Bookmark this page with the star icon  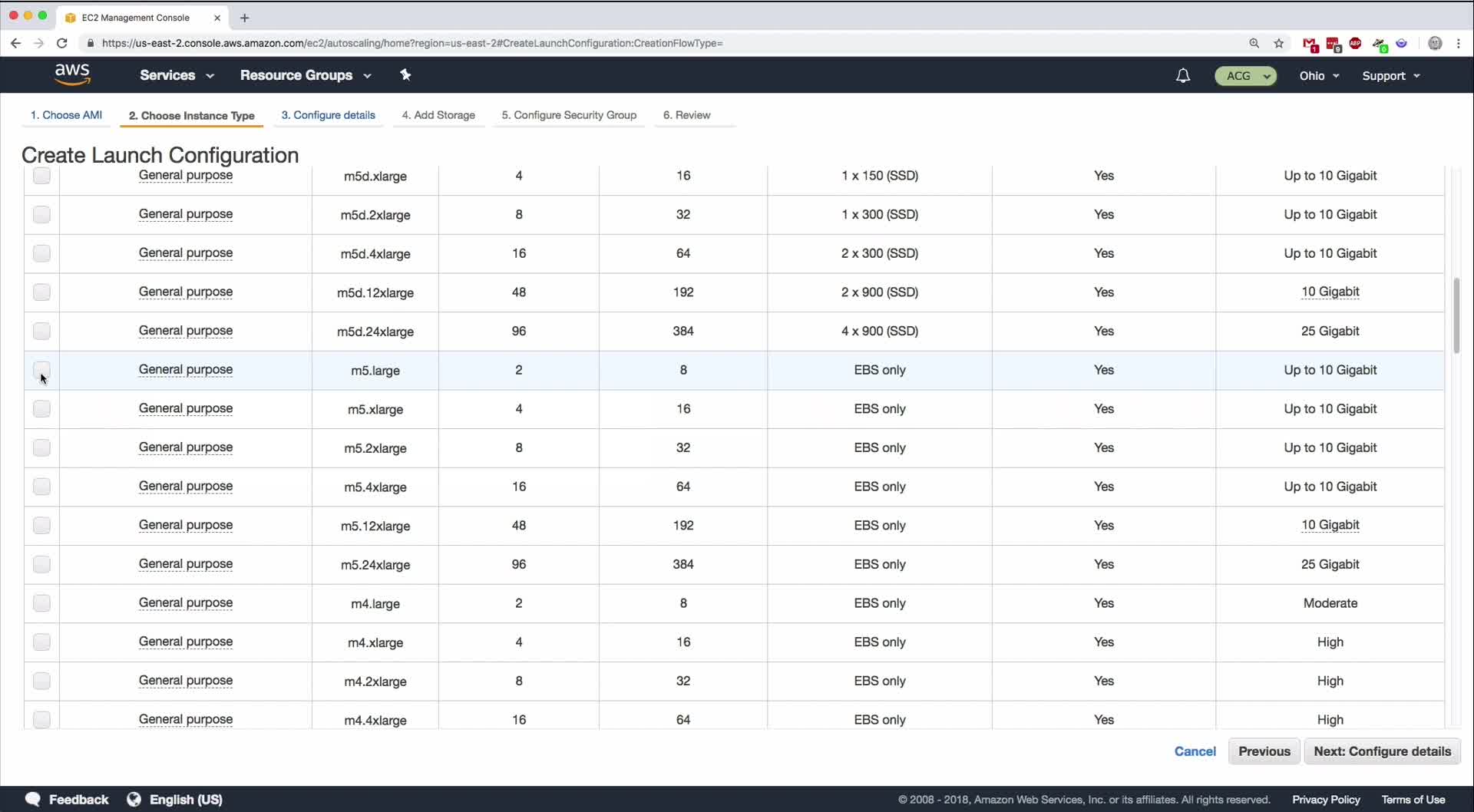pyautogui.click(x=1279, y=43)
